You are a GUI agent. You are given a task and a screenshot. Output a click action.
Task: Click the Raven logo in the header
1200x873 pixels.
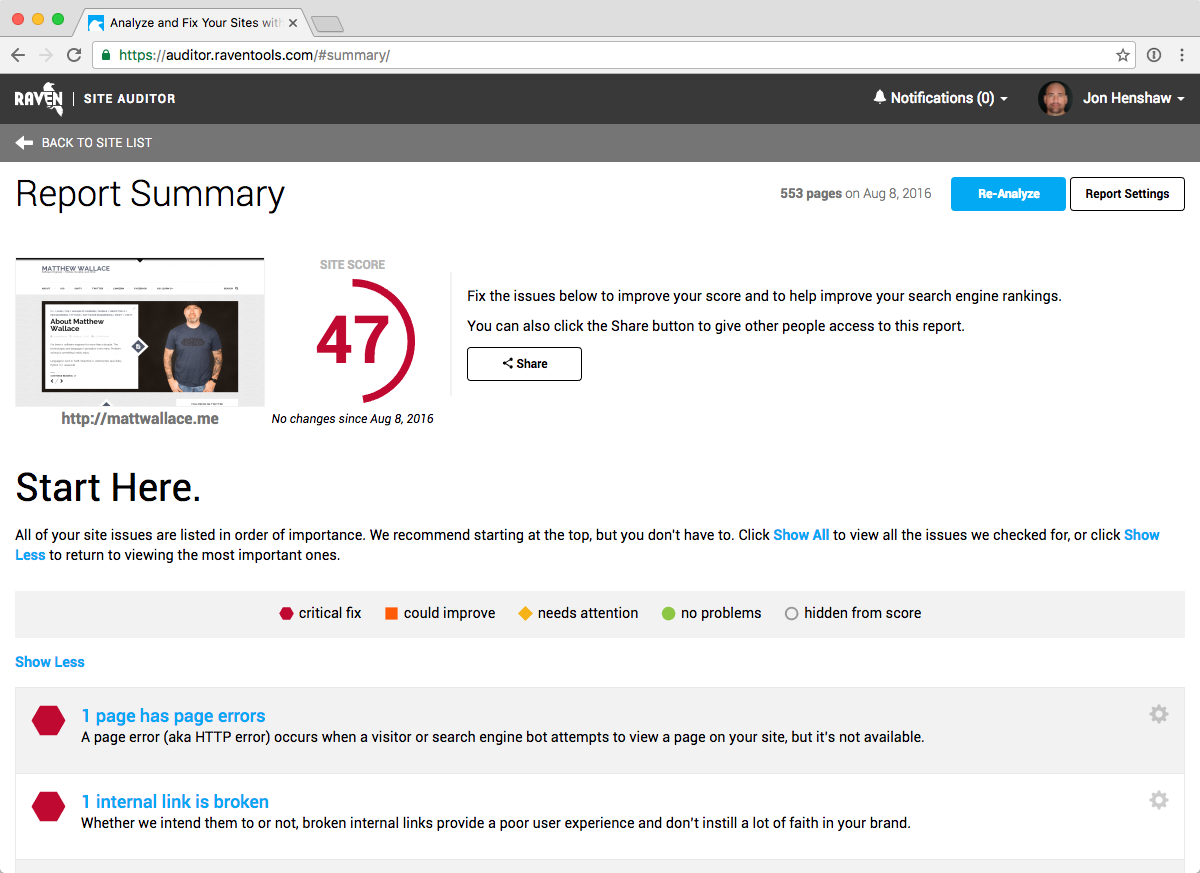(39, 98)
